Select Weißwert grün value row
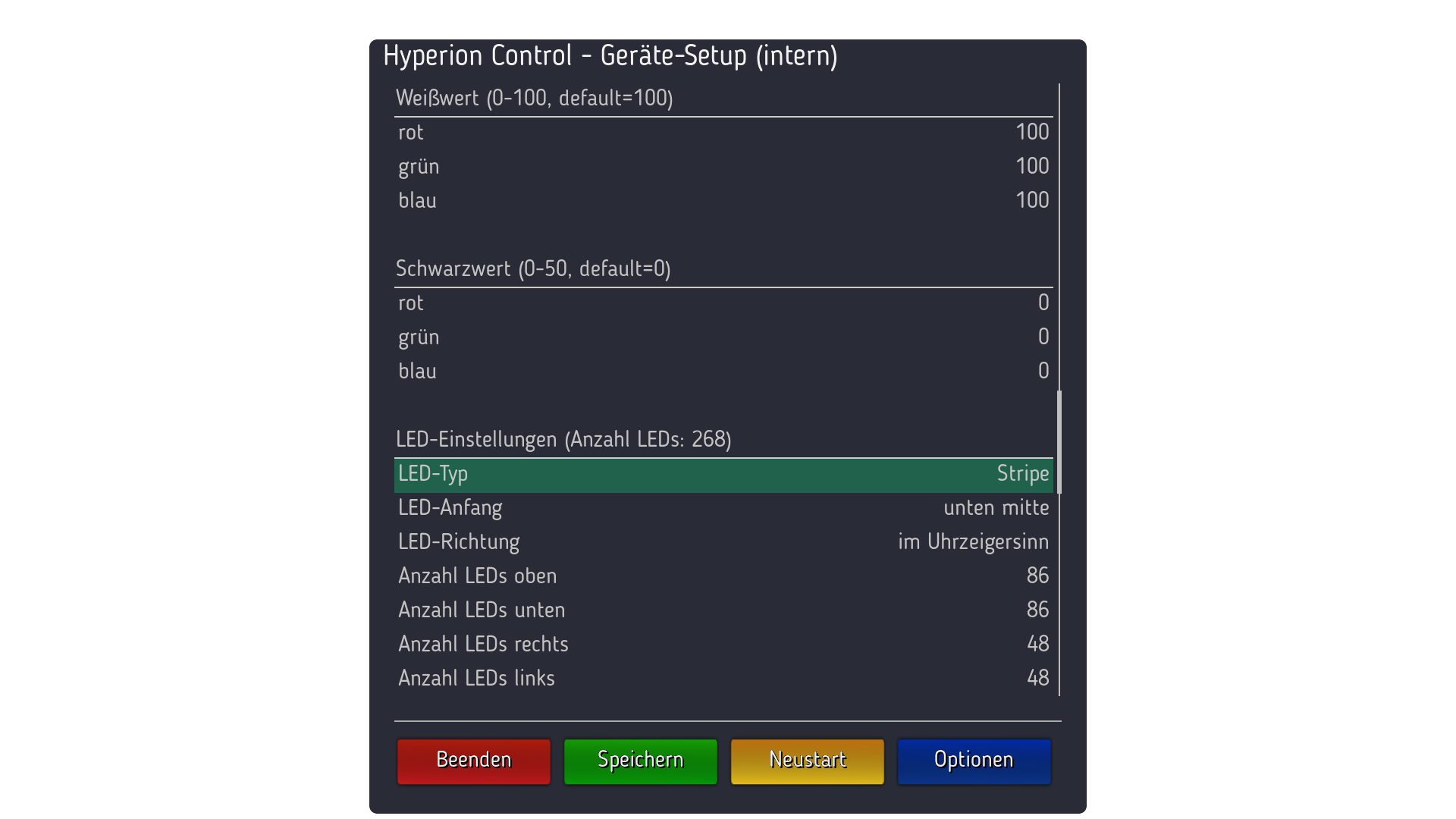The height and width of the screenshot is (819, 1456). [723, 167]
